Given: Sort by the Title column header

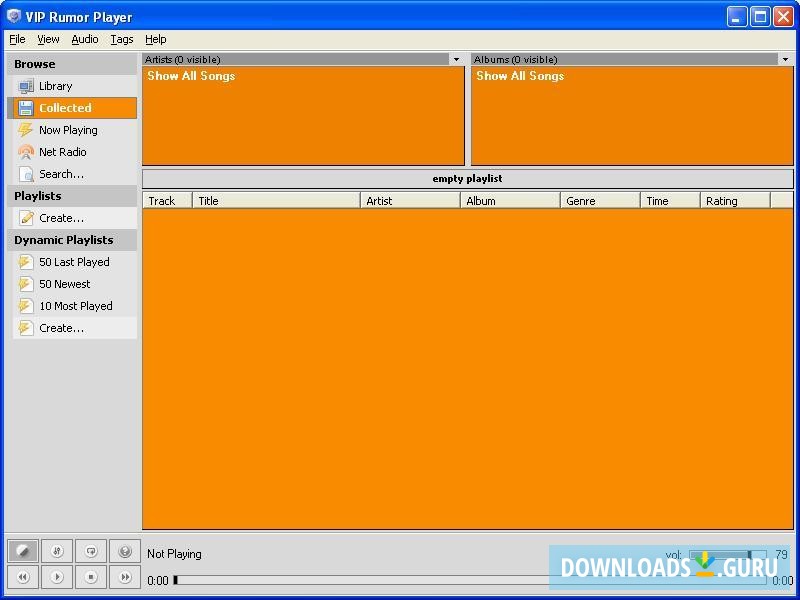Looking at the screenshot, I should click(x=276, y=201).
